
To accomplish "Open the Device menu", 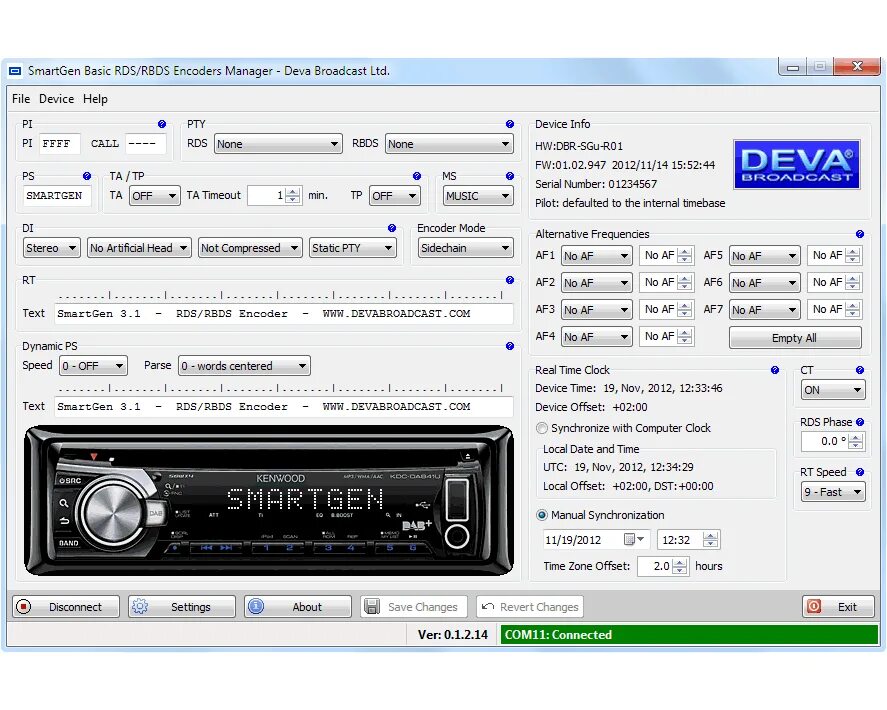I will (57, 98).
